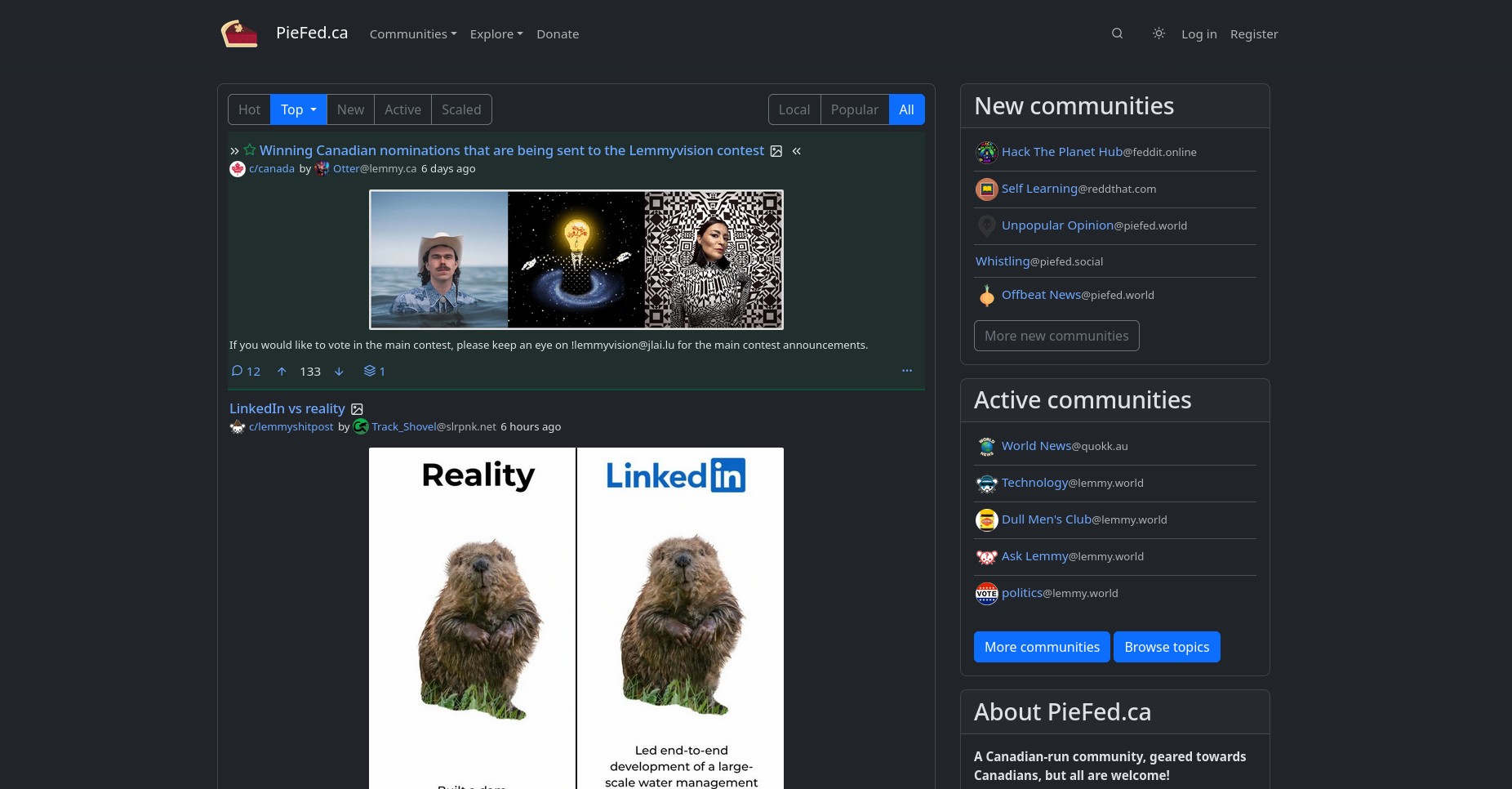Open Offbeat News community
1512x789 pixels.
(1078, 295)
